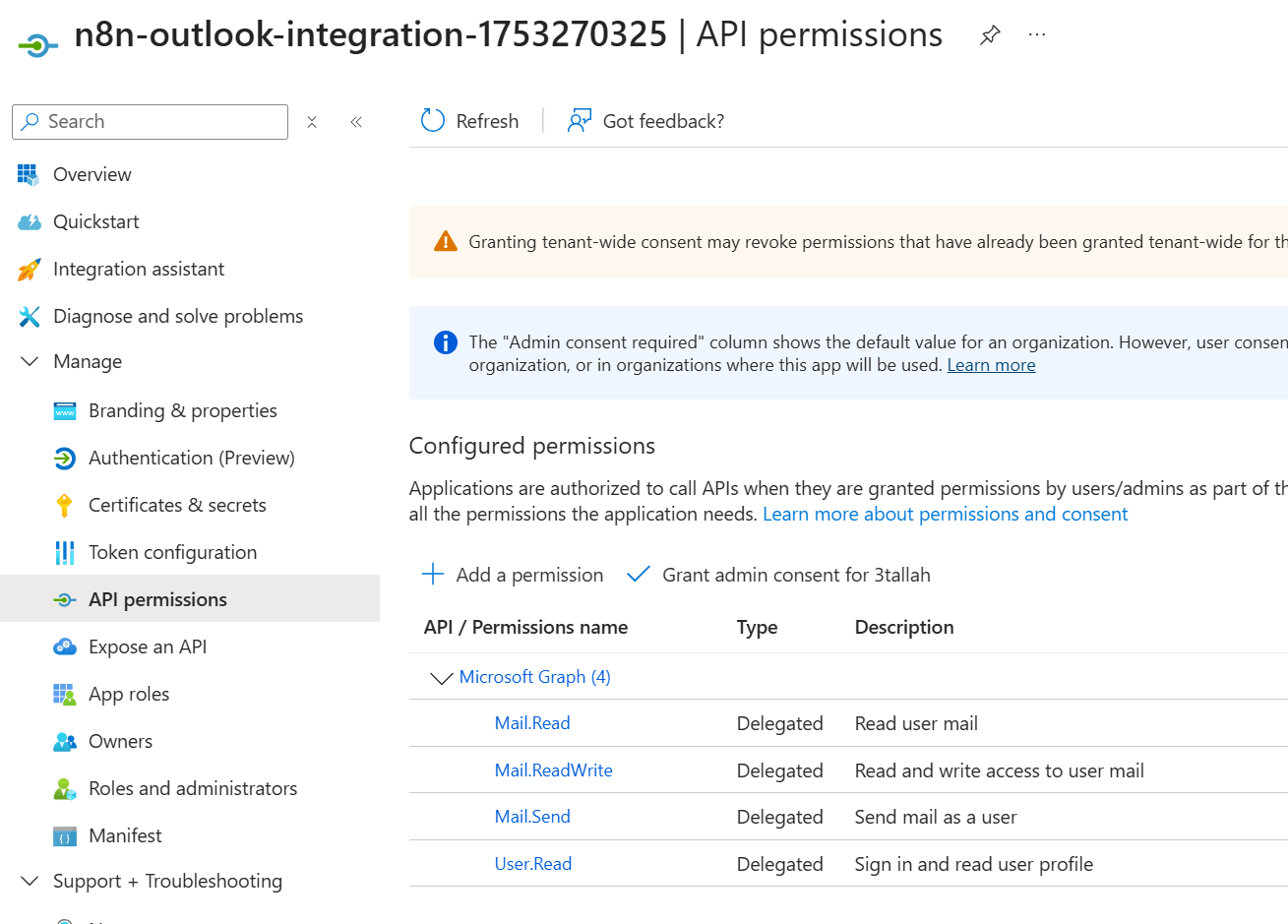Clear the sidebar search with X icon
Image resolution: width=1288 pixels, height=924 pixels.
point(312,122)
